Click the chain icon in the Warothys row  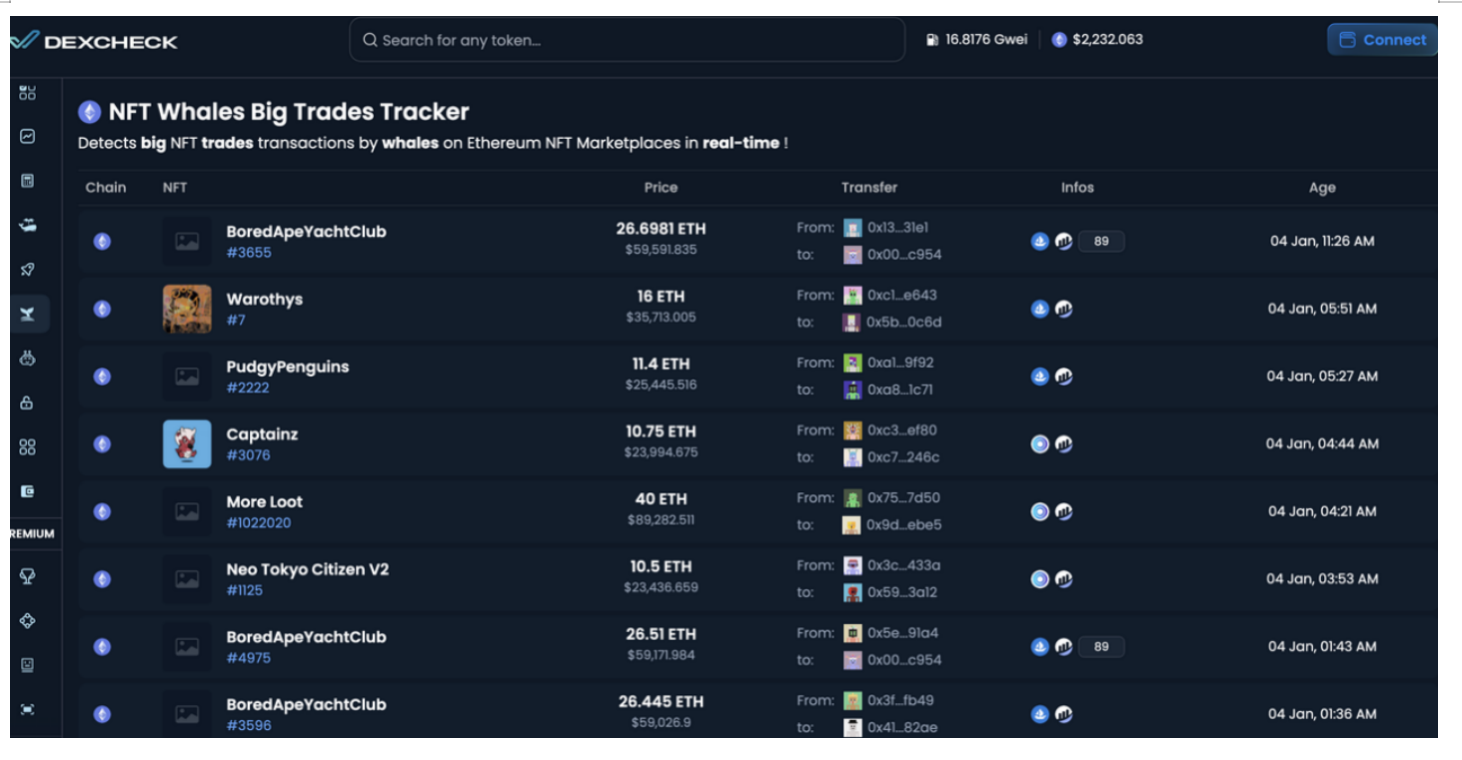(102, 309)
